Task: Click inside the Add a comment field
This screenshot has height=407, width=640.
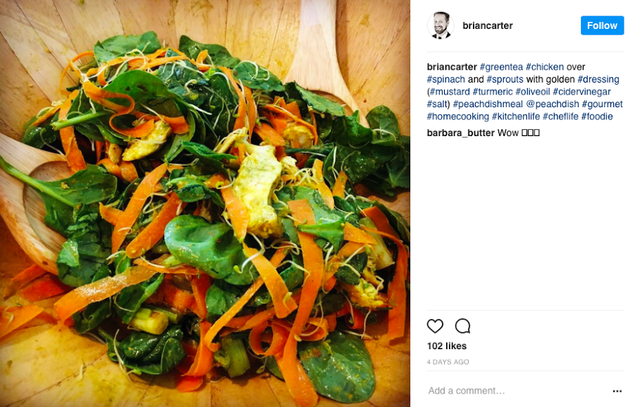Action: (518, 391)
